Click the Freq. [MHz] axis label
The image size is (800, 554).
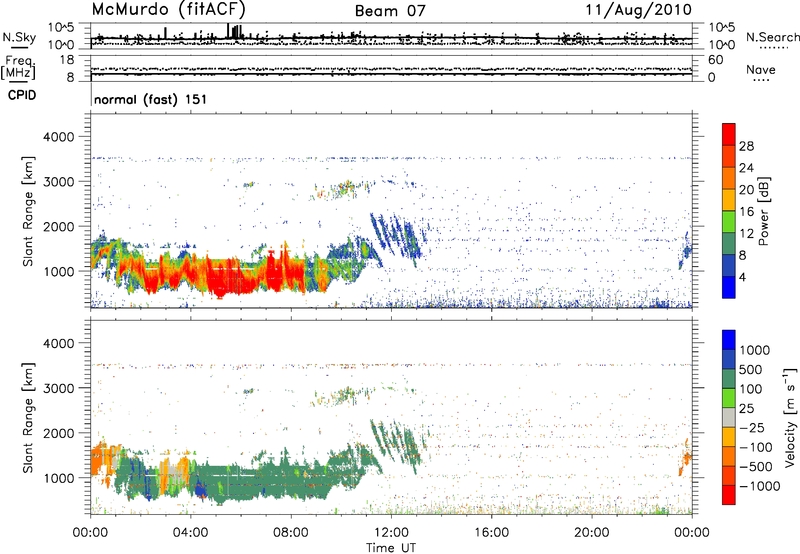(x=19, y=68)
